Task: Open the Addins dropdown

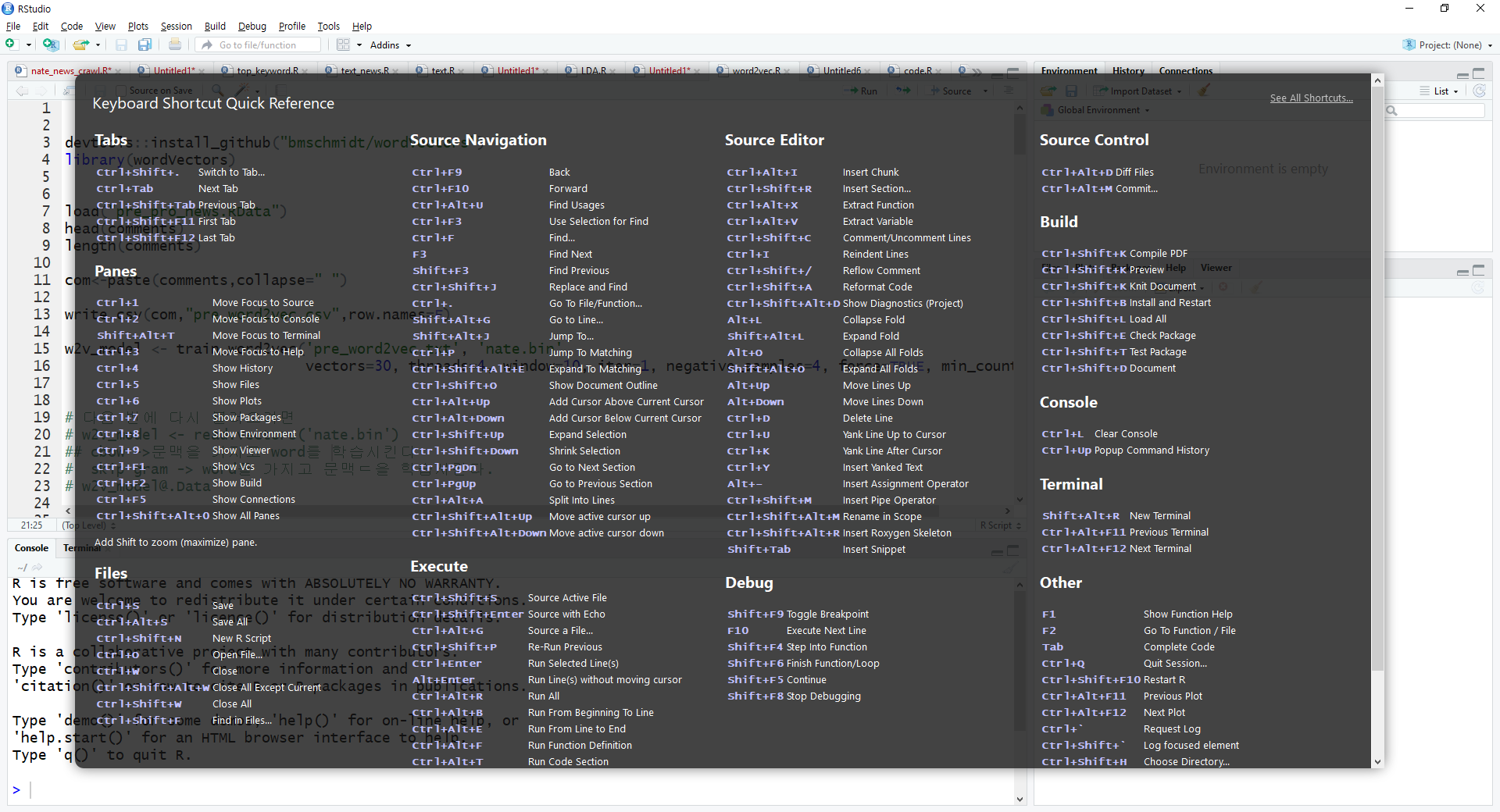Action: click(x=391, y=45)
